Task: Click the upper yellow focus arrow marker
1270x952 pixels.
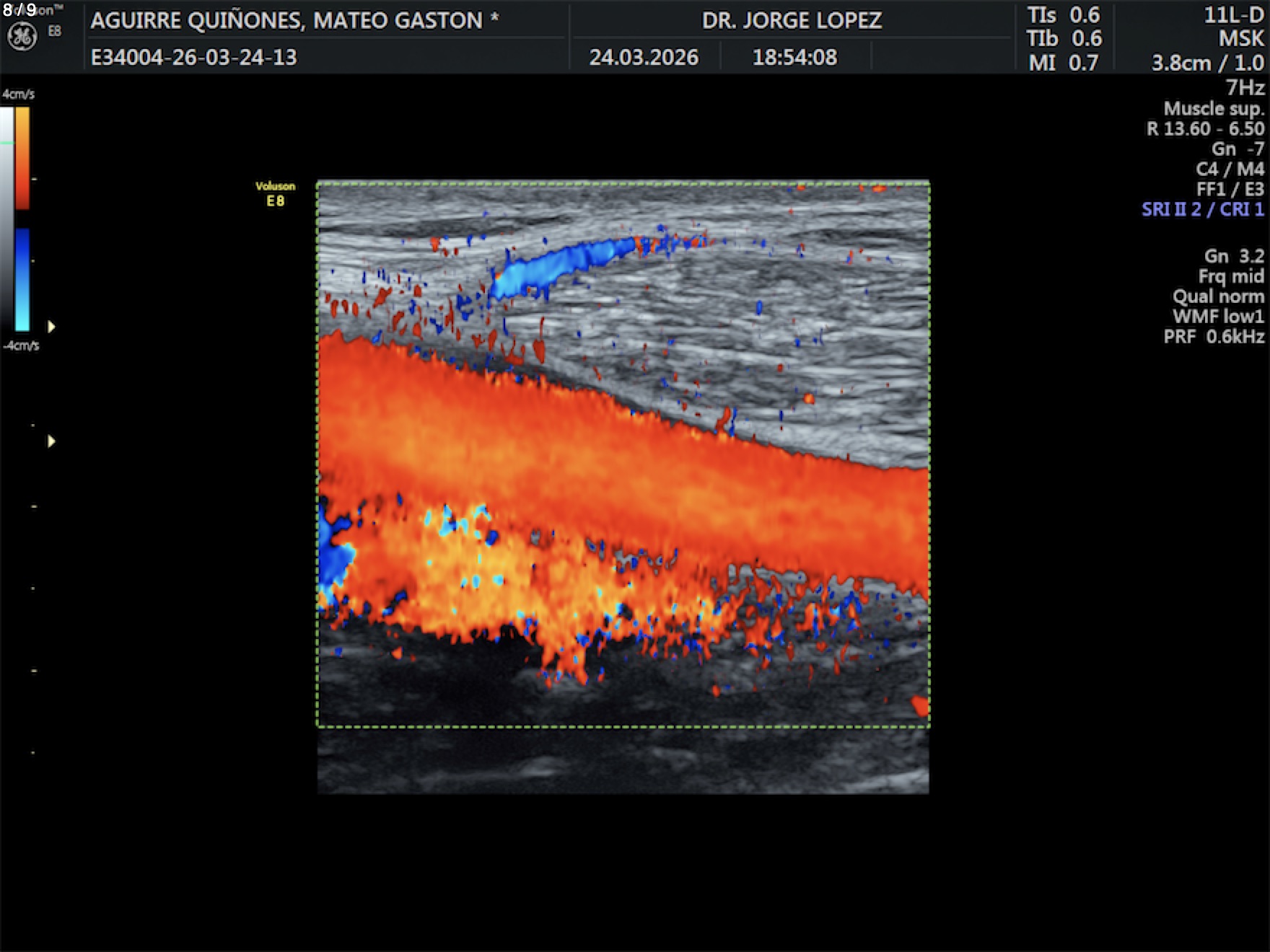Action: point(51,327)
